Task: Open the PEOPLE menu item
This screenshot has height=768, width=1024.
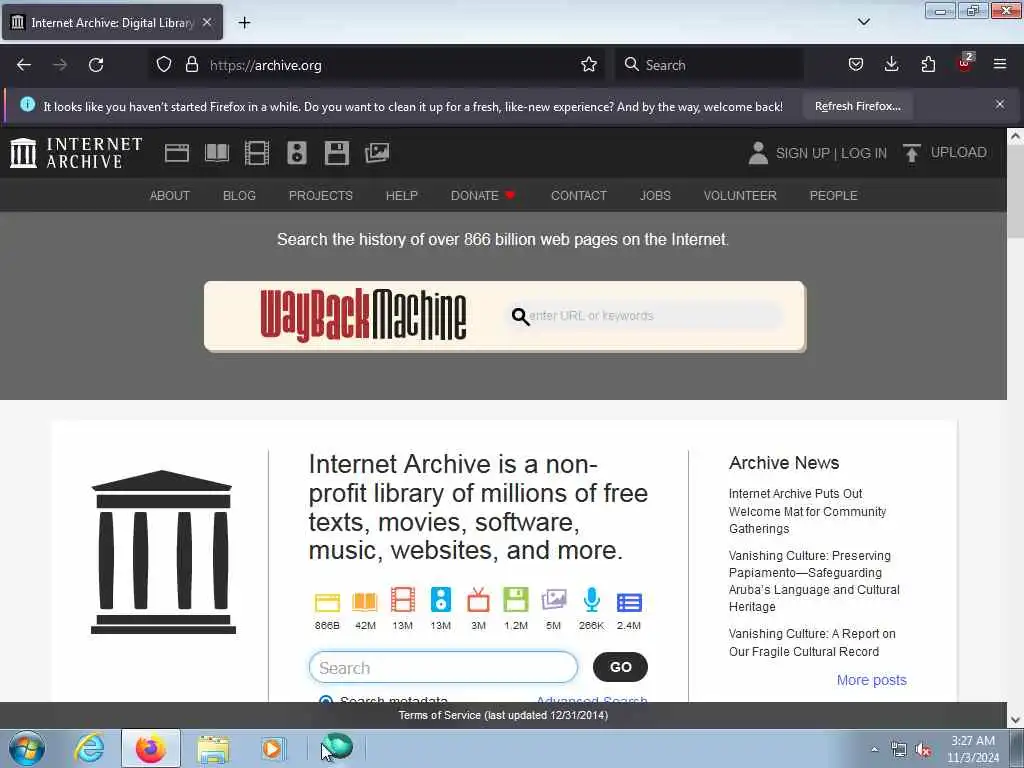Action: click(833, 195)
